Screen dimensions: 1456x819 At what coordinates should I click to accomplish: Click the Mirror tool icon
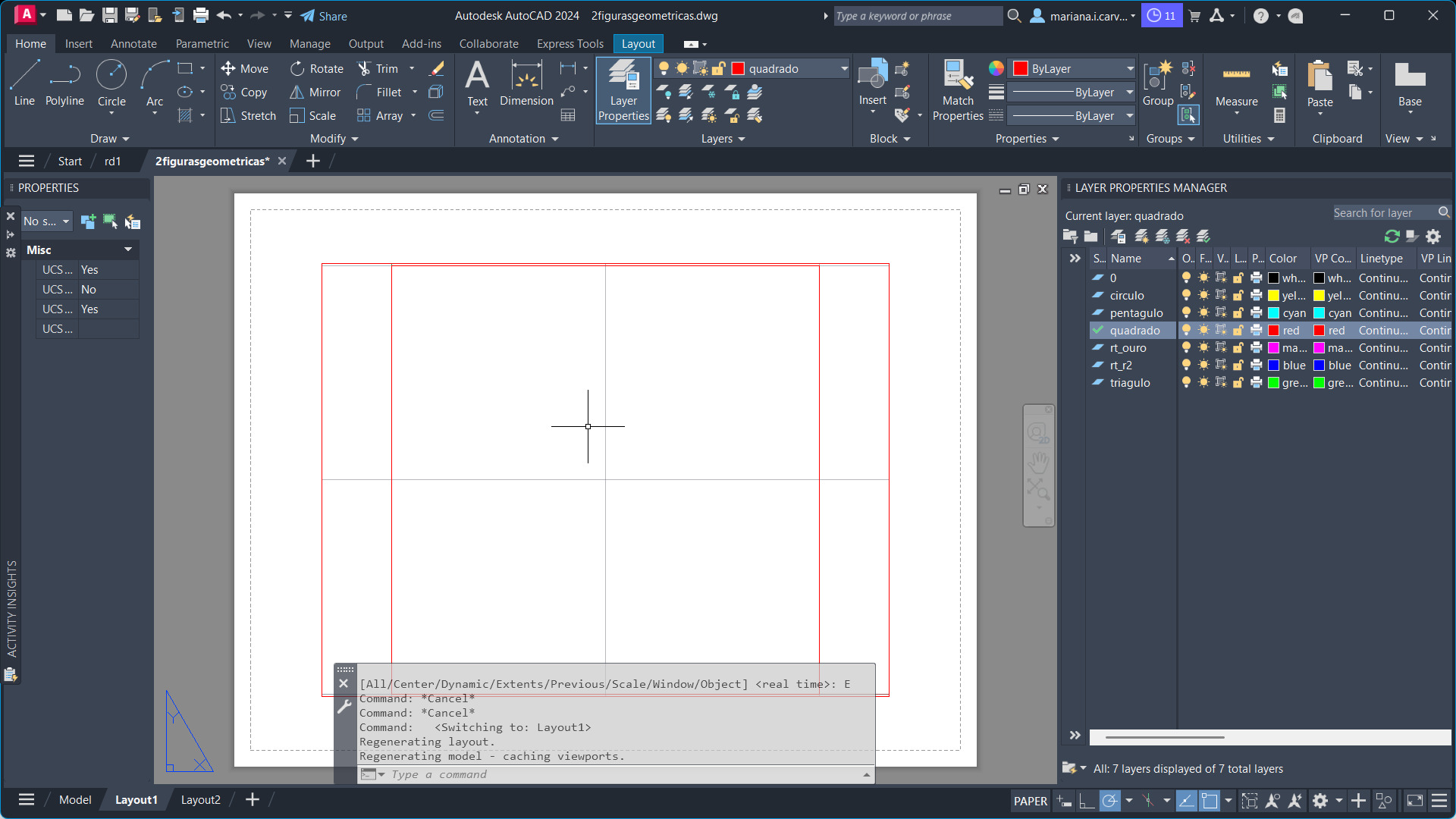[x=297, y=92]
